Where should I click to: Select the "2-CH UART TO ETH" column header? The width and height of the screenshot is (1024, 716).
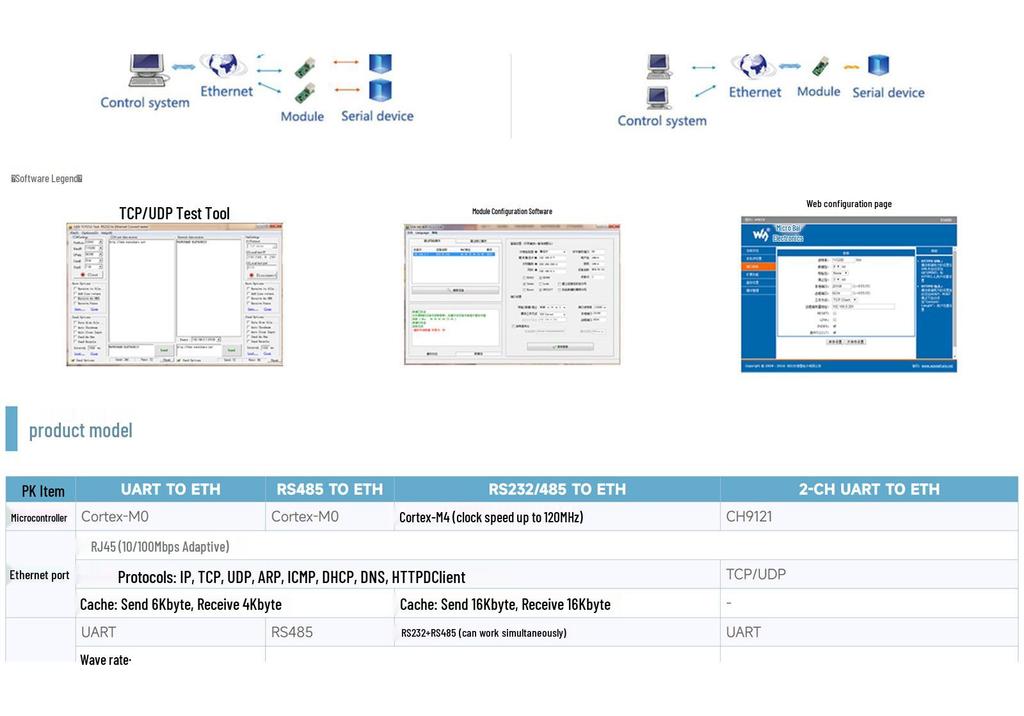point(869,489)
